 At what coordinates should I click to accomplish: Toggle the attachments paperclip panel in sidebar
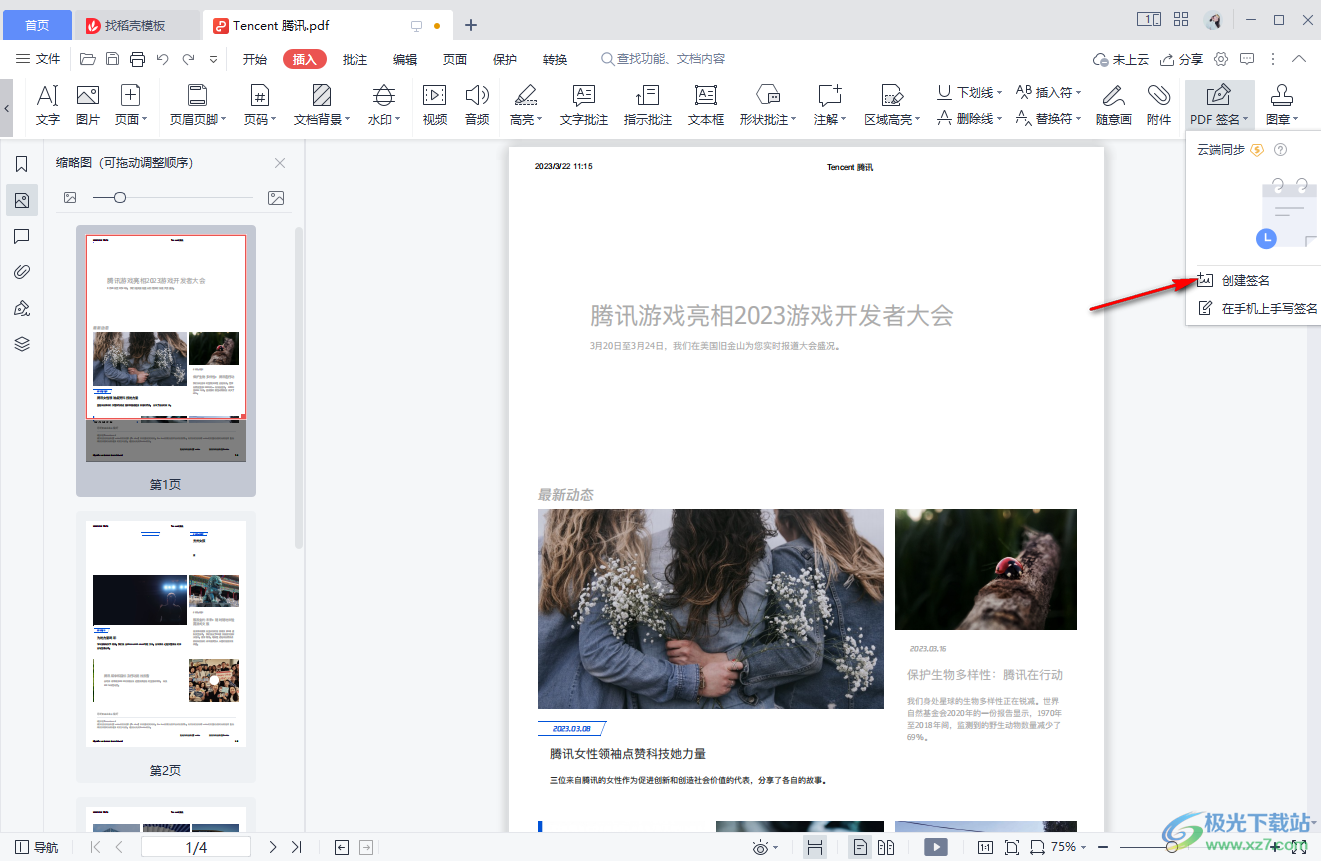point(22,272)
